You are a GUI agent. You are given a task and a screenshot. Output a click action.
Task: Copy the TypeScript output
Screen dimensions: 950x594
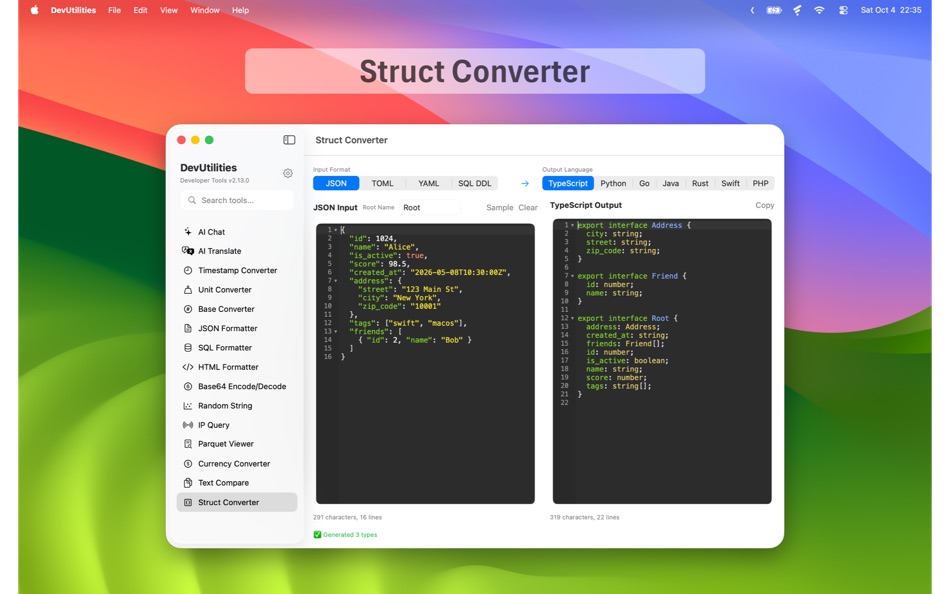pos(765,205)
